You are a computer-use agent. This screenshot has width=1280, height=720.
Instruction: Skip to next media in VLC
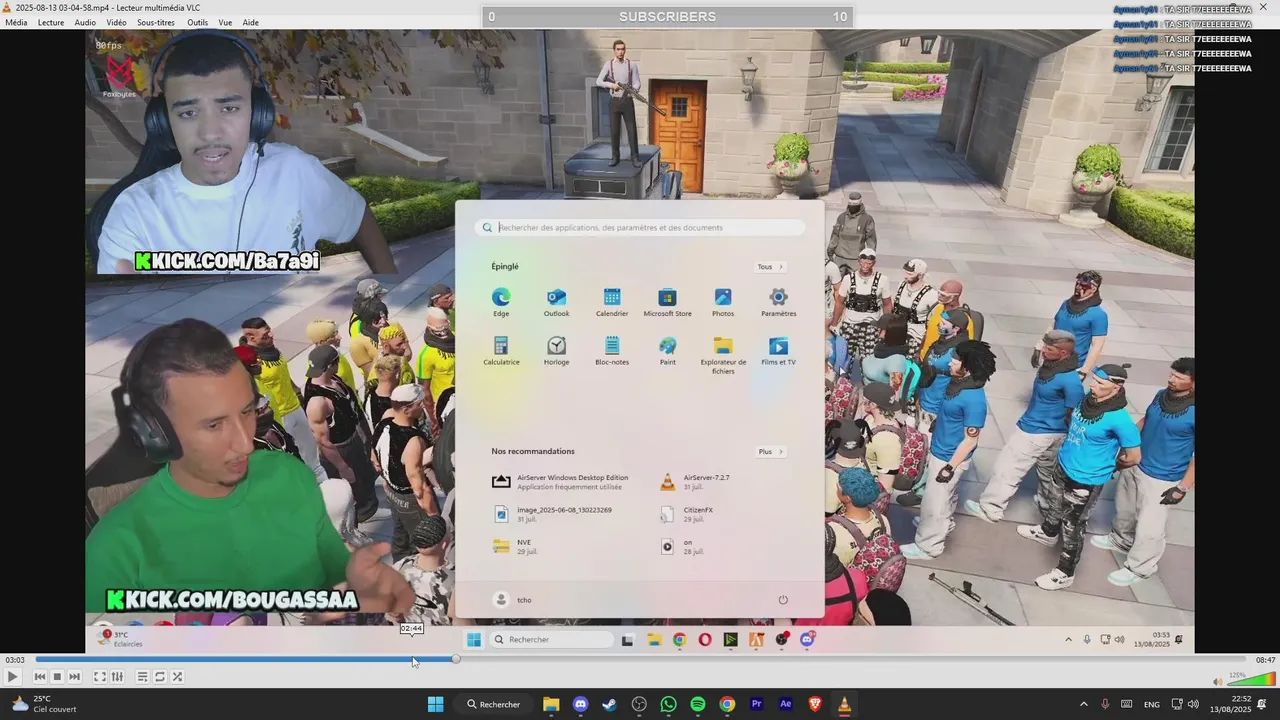(74, 677)
